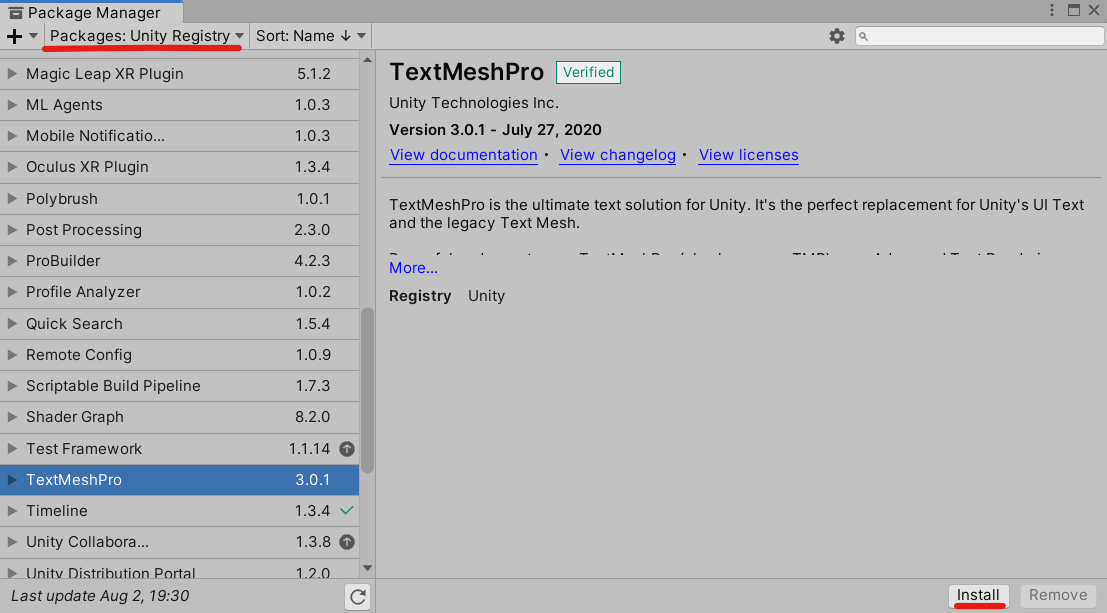This screenshot has width=1107, height=613.
Task: Open the add package plus icon menu
Action: coord(14,35)
